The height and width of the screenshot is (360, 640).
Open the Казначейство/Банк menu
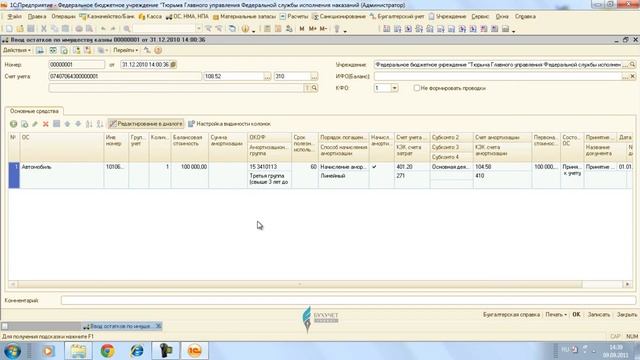[107, 17]
